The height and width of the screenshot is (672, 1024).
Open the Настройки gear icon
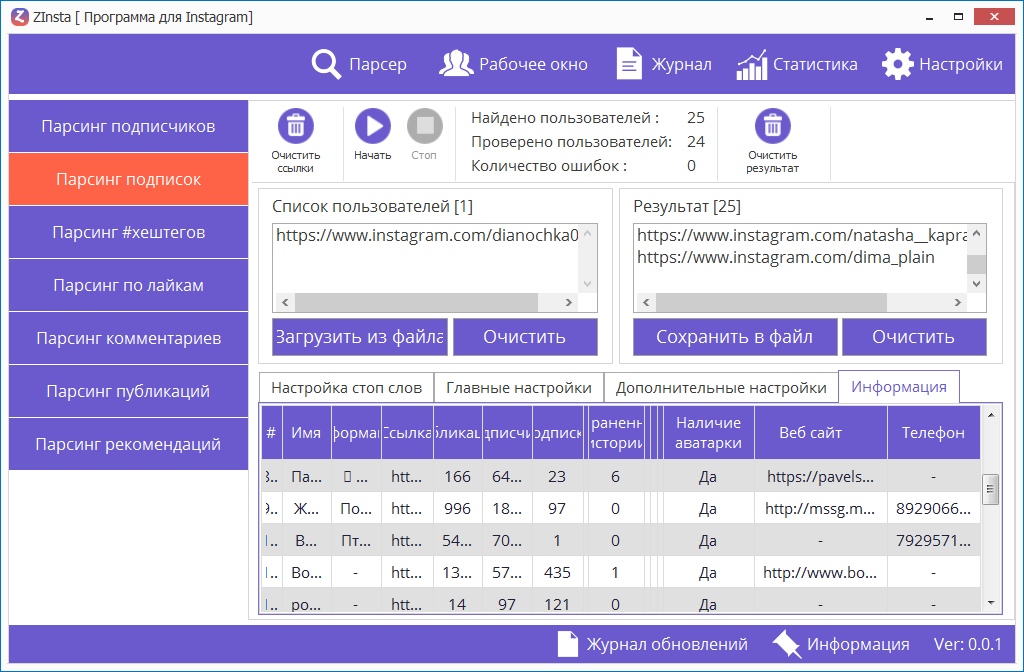tap(897, 64)
